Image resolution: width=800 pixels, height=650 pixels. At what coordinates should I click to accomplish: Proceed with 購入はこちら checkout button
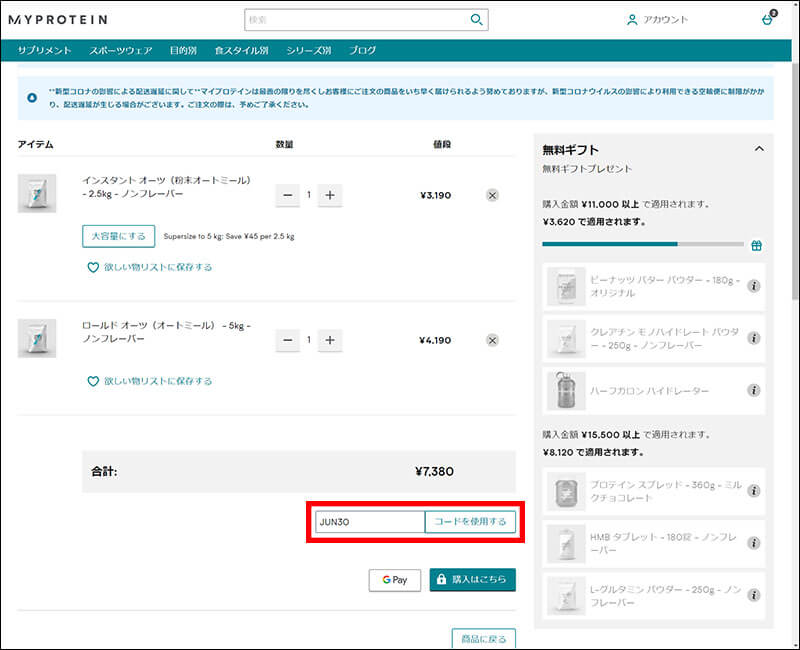pos(472,580)
